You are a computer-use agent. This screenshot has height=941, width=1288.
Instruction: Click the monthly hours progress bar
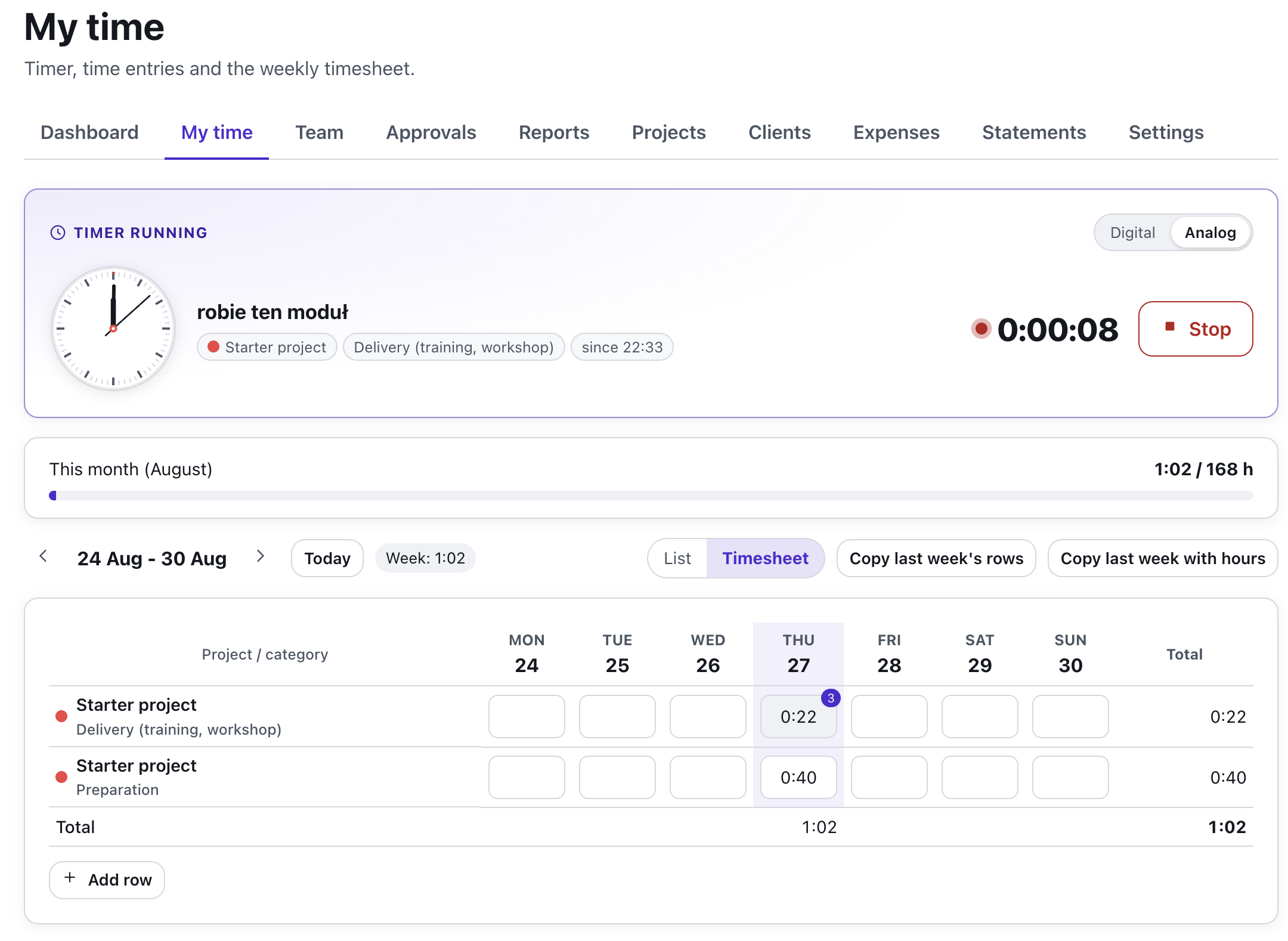651,496
